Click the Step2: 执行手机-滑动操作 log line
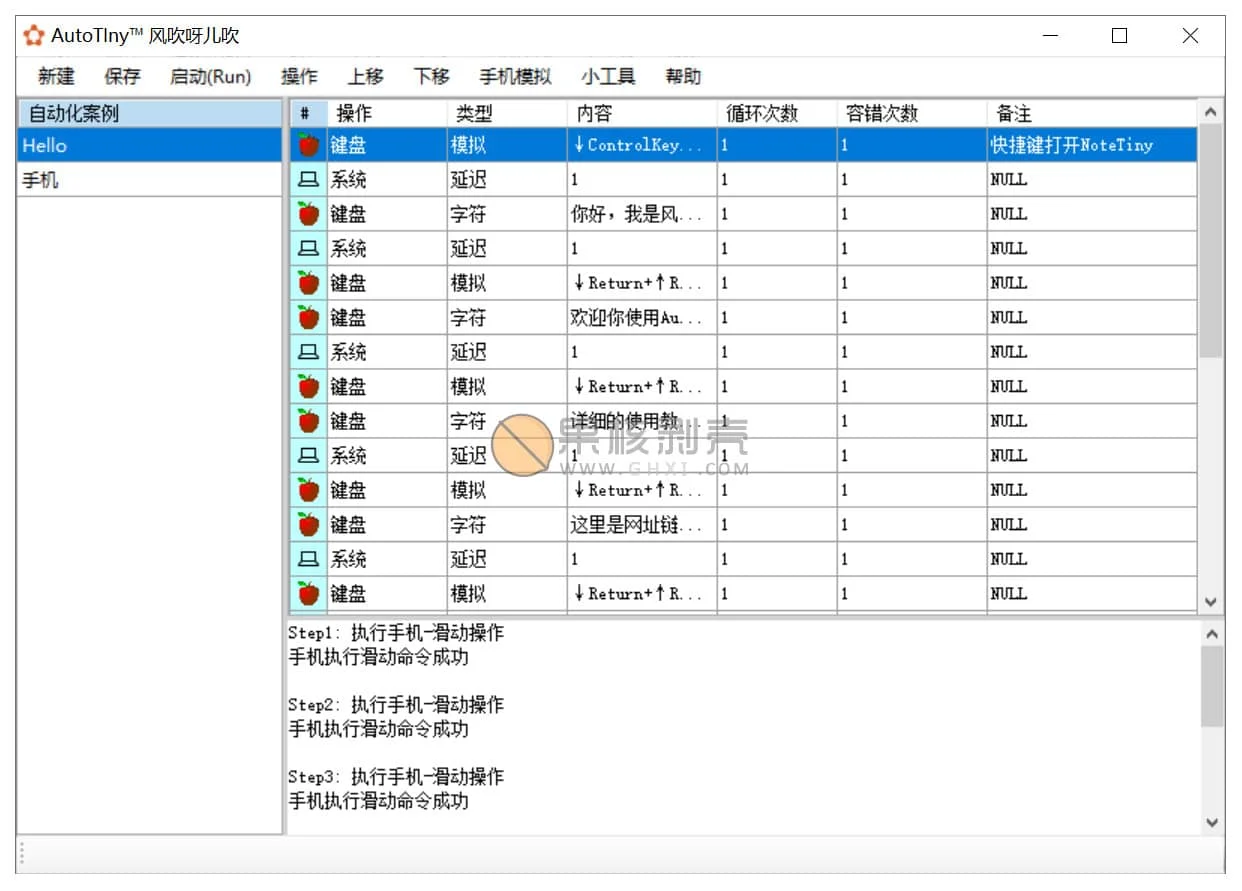1242x891 pixels. tap(396, 705)
